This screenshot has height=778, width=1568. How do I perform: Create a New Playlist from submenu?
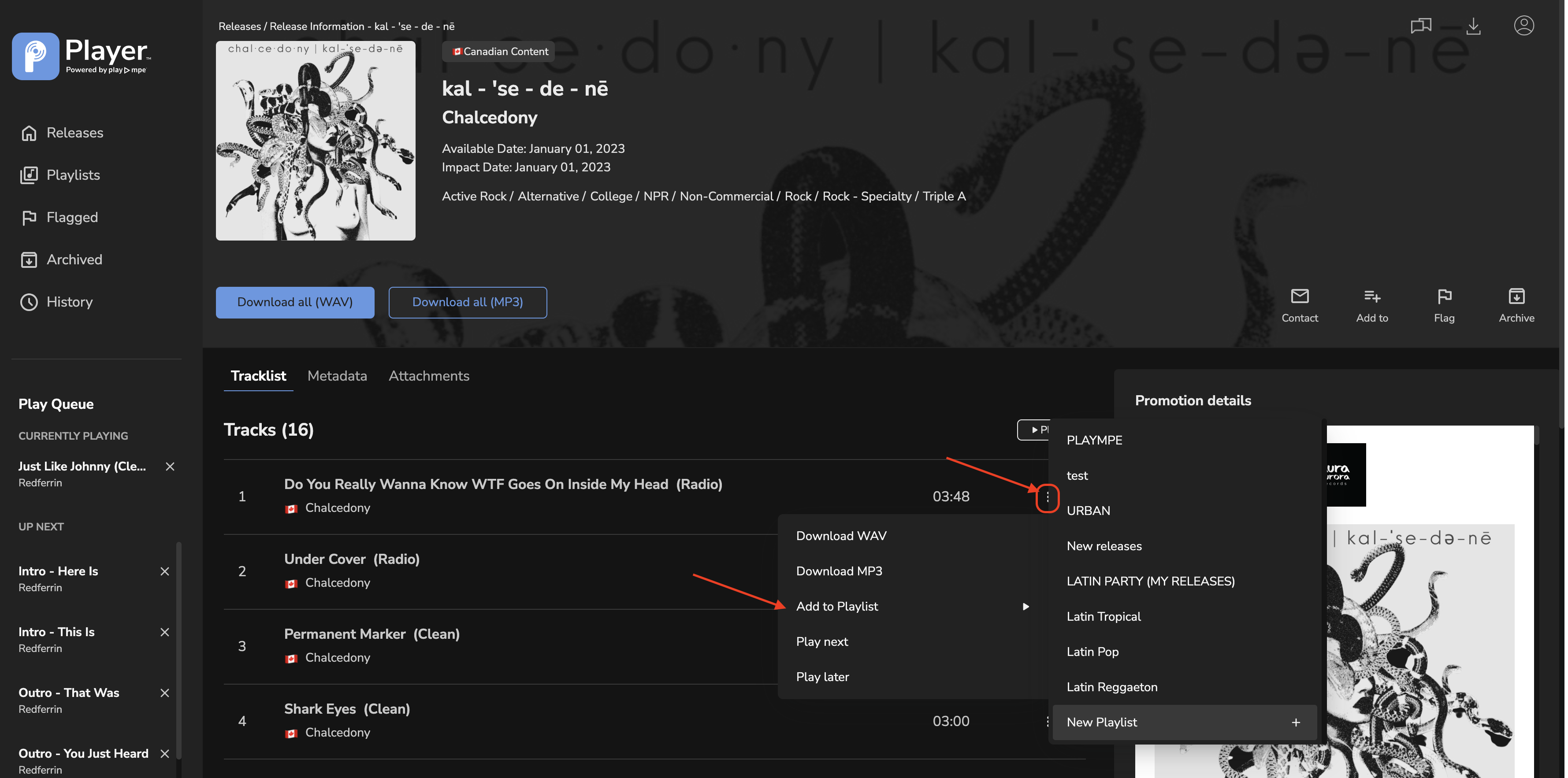point(1185,722)
